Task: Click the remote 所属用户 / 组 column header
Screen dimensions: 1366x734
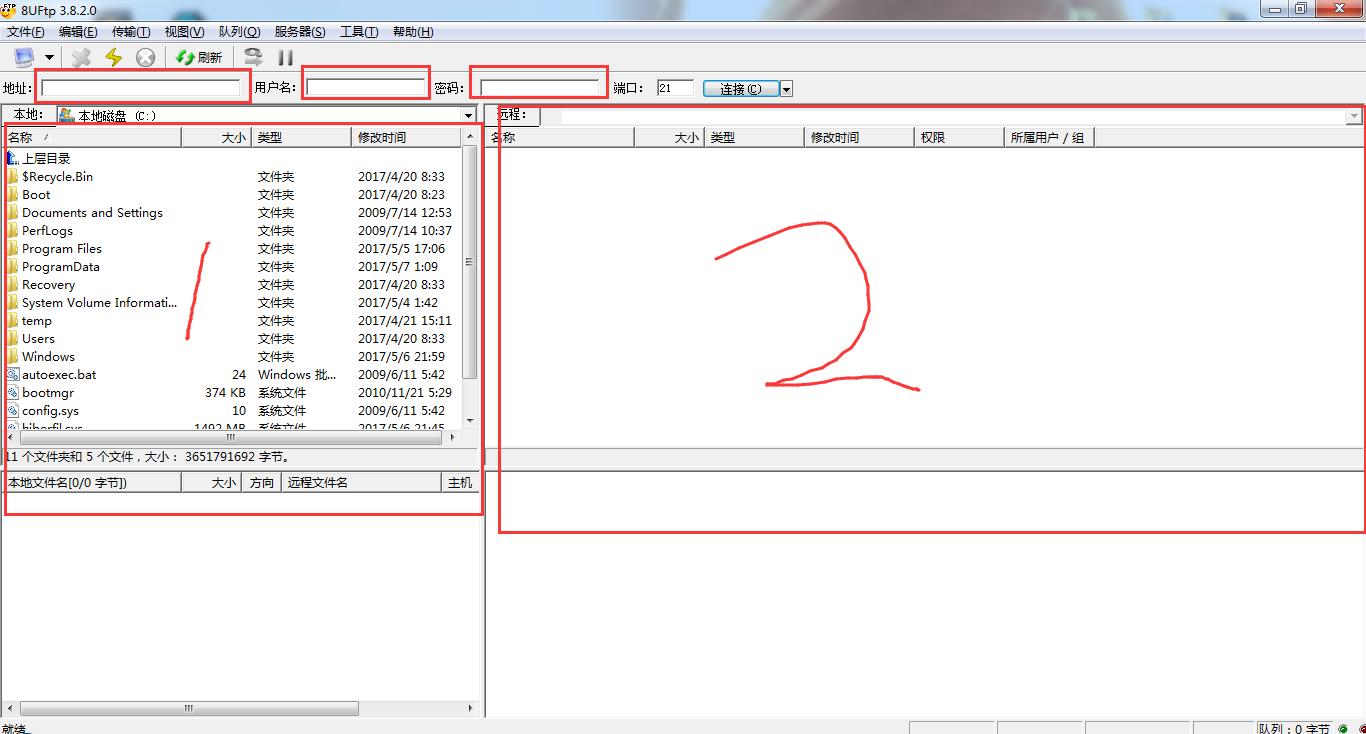Action: click(x=1049, y=137)
